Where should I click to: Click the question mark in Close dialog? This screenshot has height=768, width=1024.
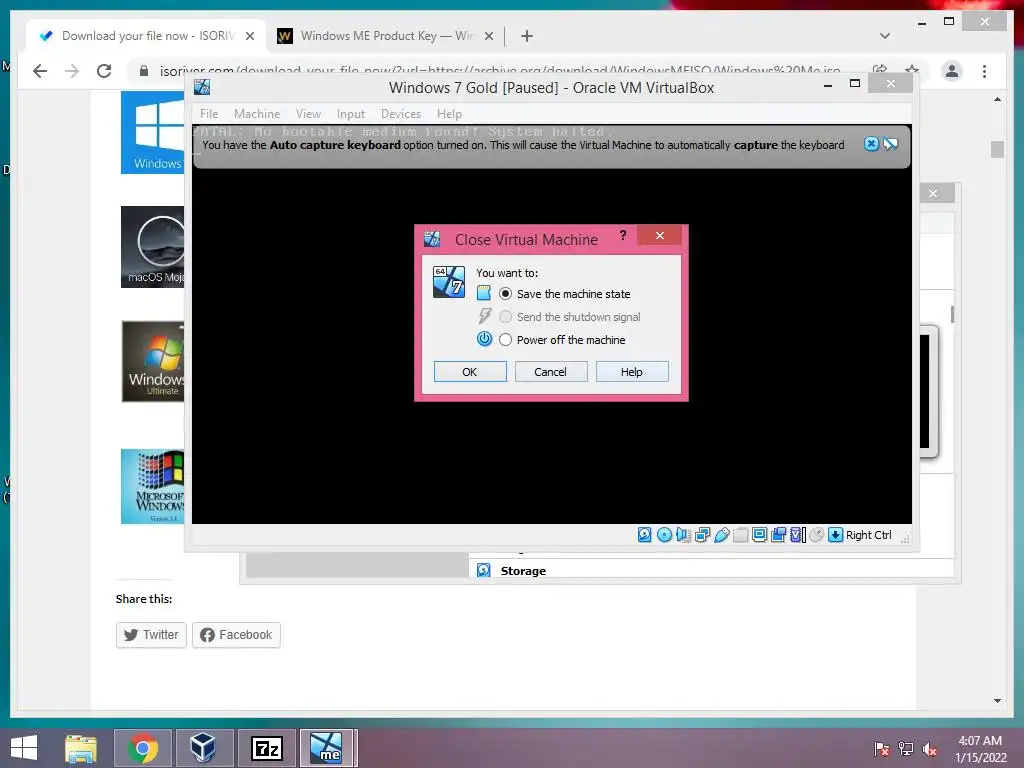pos(623,235)
